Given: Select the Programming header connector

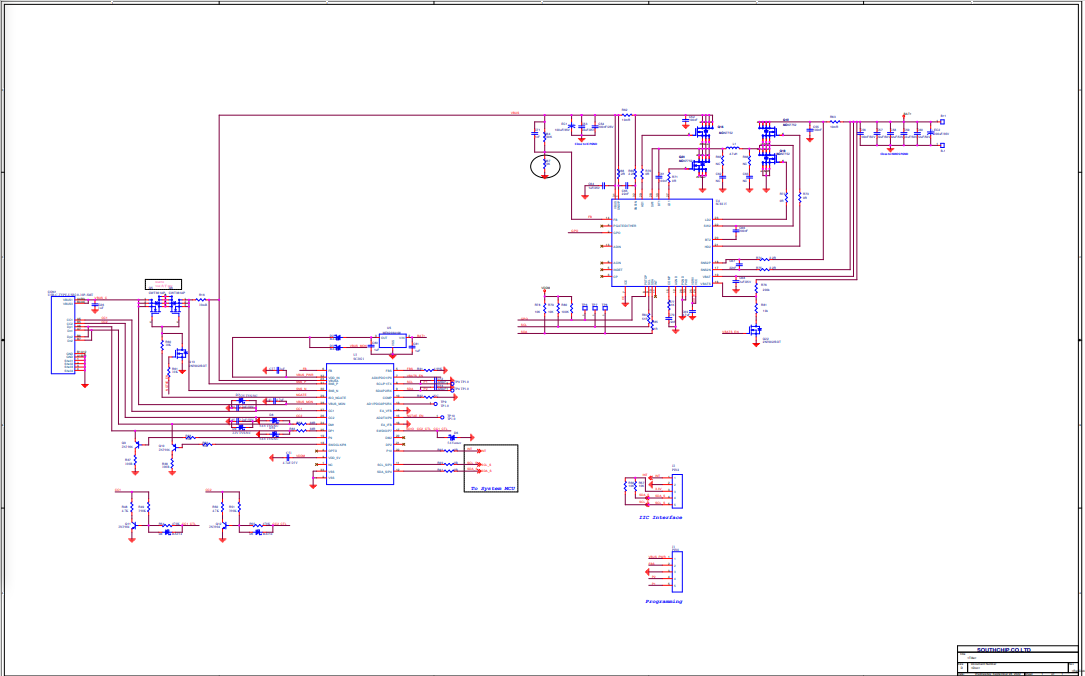Looking at the screenshot, I should coord(677,571).
